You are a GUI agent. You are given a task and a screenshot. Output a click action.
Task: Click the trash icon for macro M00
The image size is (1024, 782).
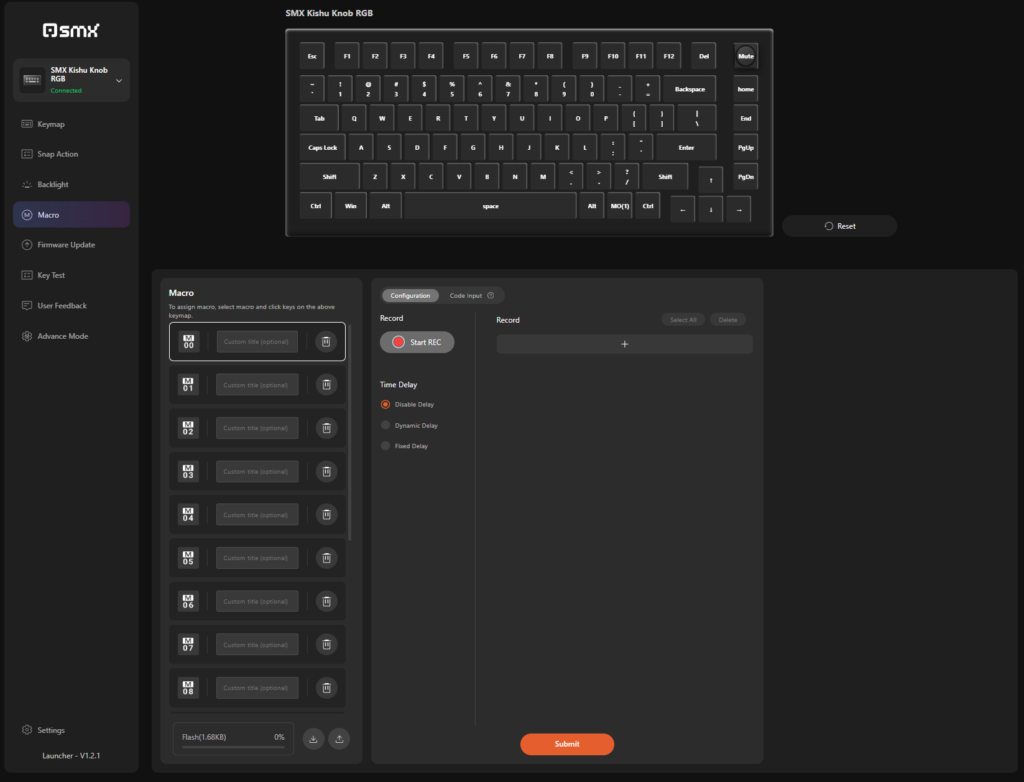326,342
